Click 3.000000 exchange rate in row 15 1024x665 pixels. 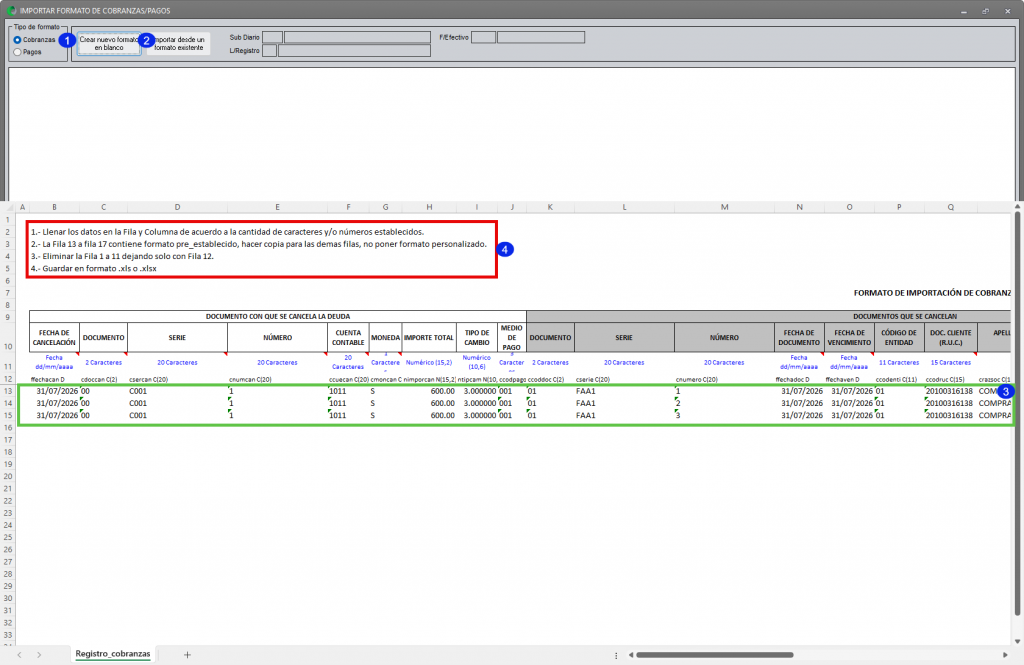coord(477,415)
